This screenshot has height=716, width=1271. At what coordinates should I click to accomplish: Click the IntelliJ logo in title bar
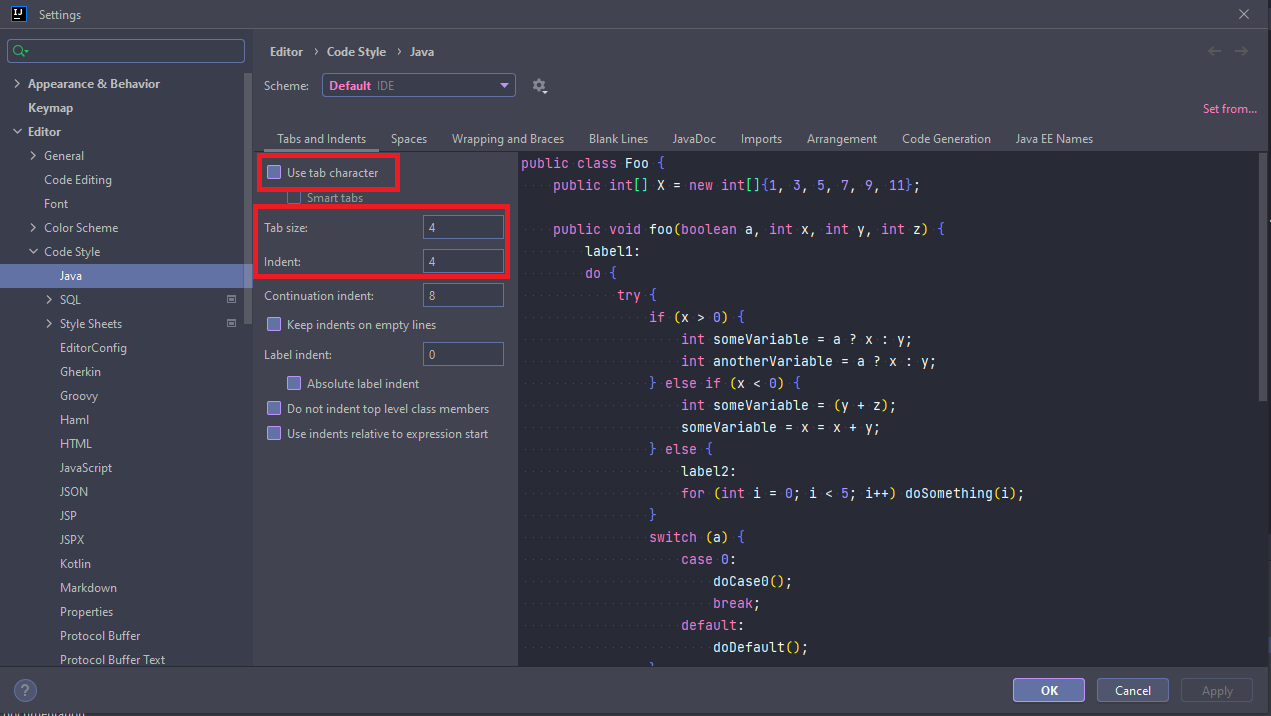click(19, 15)
